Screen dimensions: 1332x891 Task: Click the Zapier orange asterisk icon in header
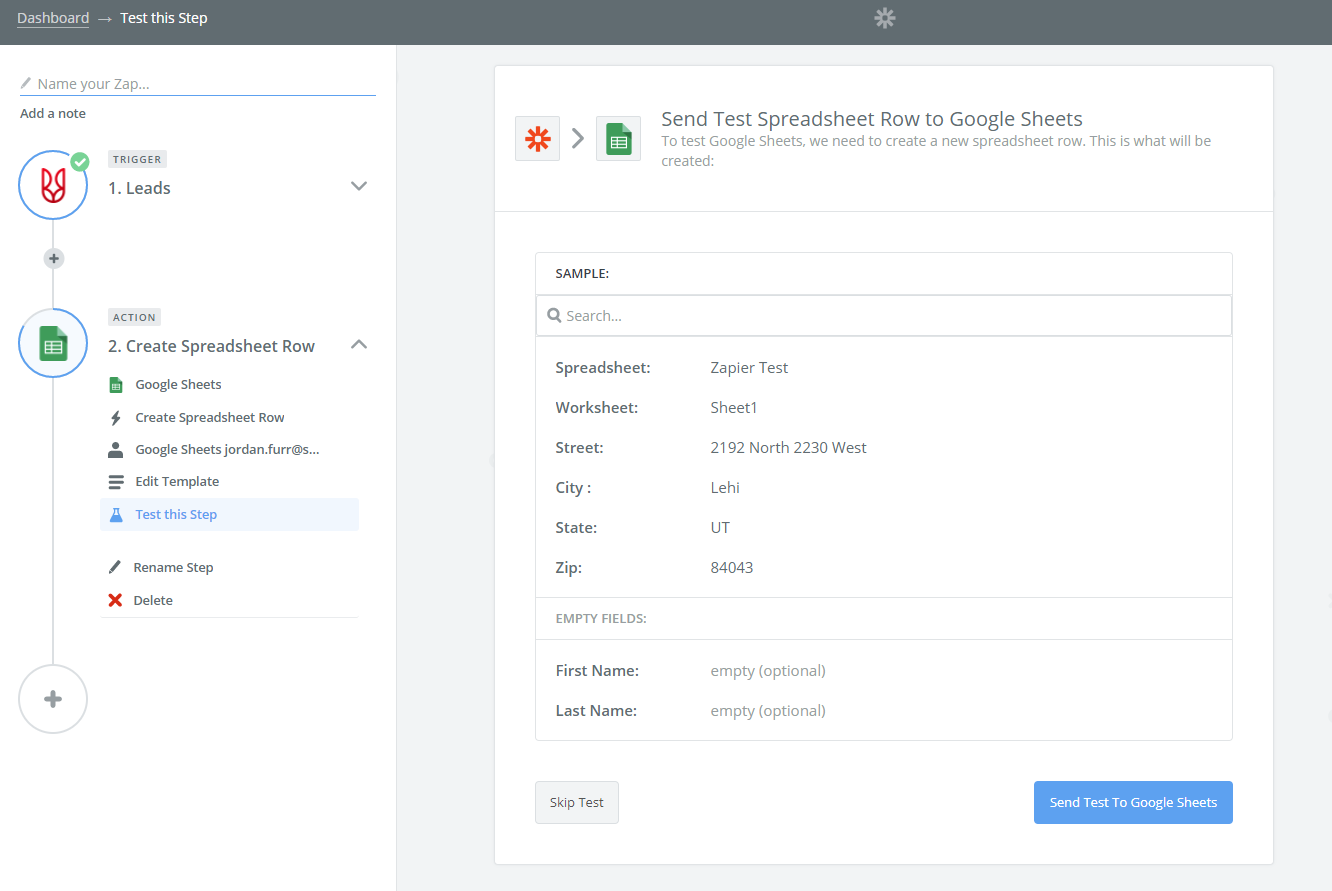(x=537, y=139)
